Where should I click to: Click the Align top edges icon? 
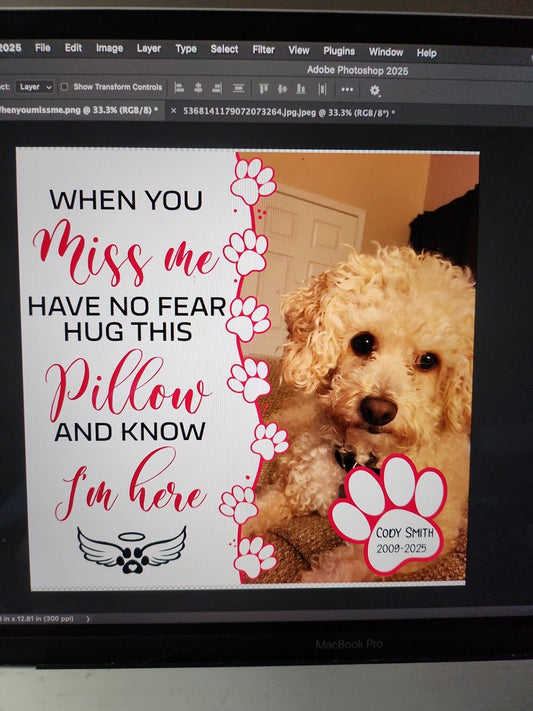pyautogui.click(x=264, y=88)
